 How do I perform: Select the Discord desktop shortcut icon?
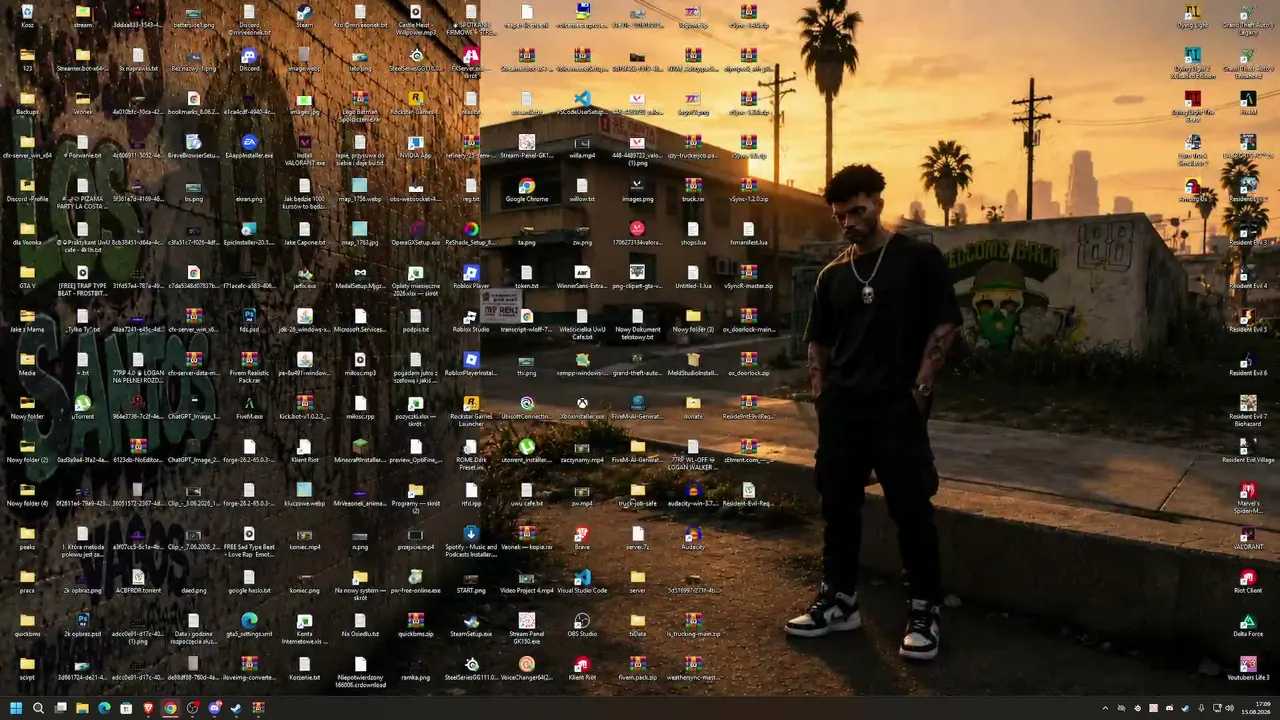[249, 60]
